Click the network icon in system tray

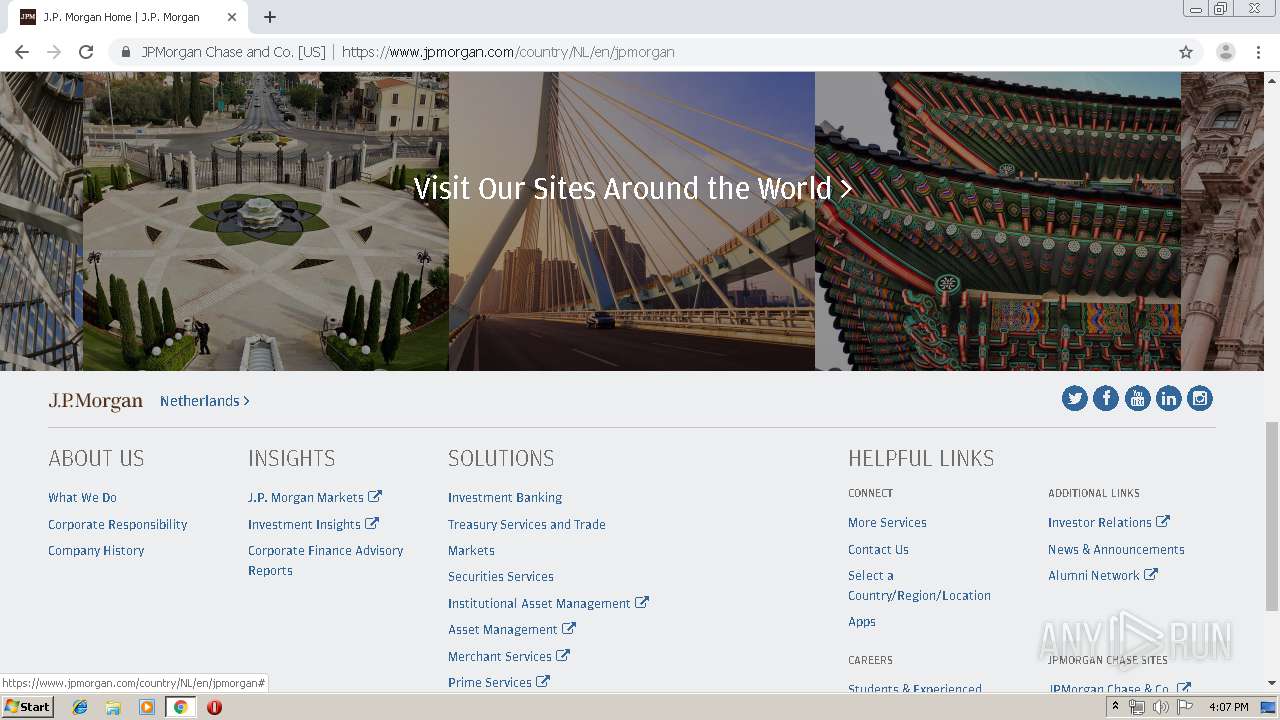pyautogui.click(x=1137, y=707)
